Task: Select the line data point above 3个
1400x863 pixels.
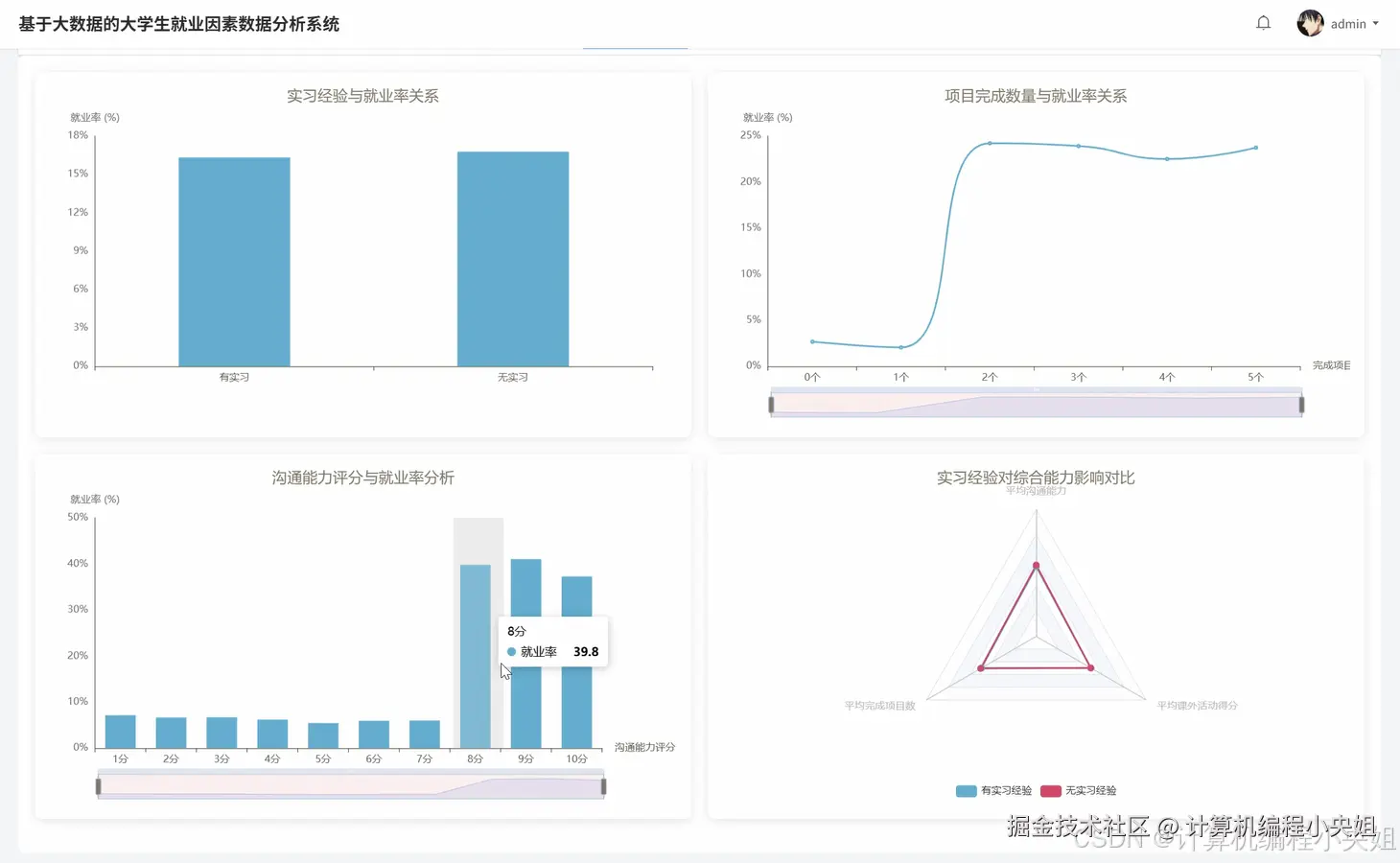Action: coord(1079,146)
